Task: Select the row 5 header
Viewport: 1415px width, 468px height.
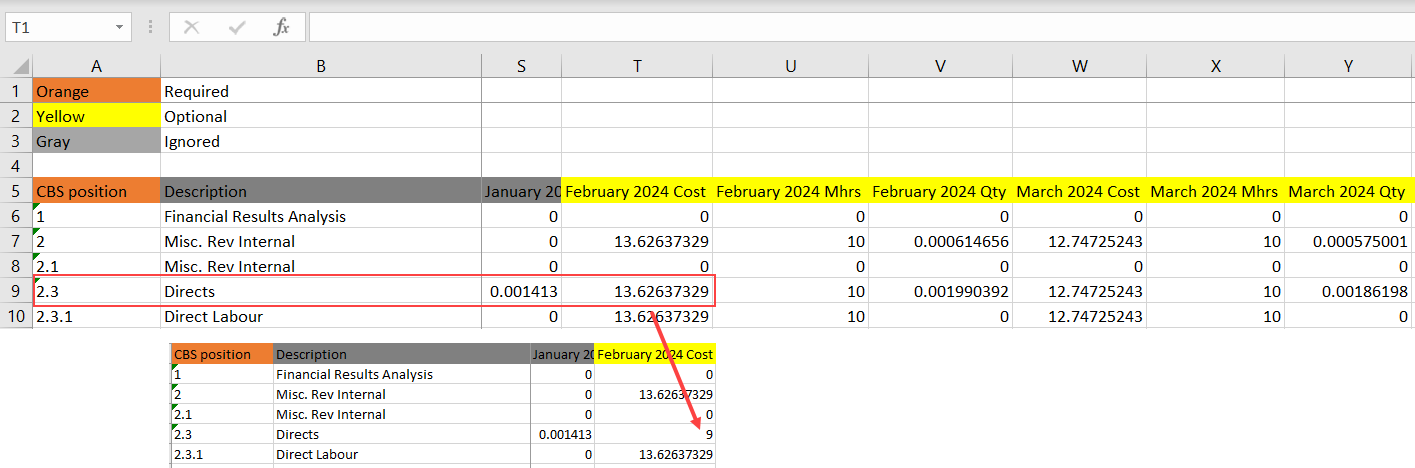Action: 16,191
